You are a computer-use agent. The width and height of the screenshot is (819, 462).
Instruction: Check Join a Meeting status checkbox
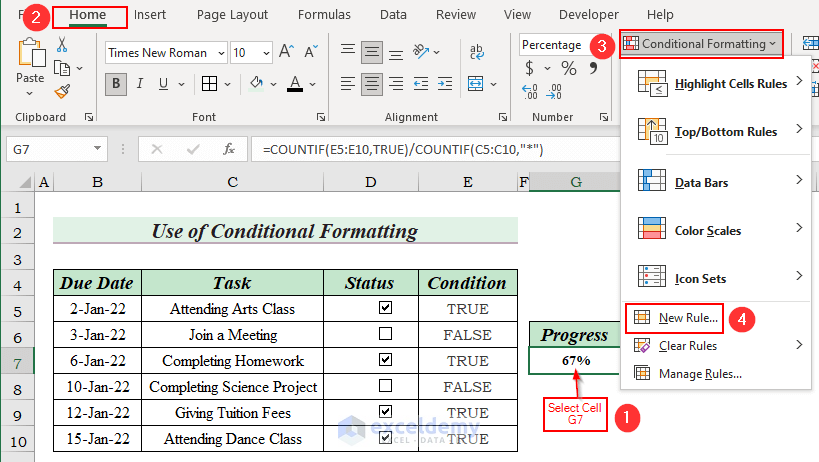point(385,334)
